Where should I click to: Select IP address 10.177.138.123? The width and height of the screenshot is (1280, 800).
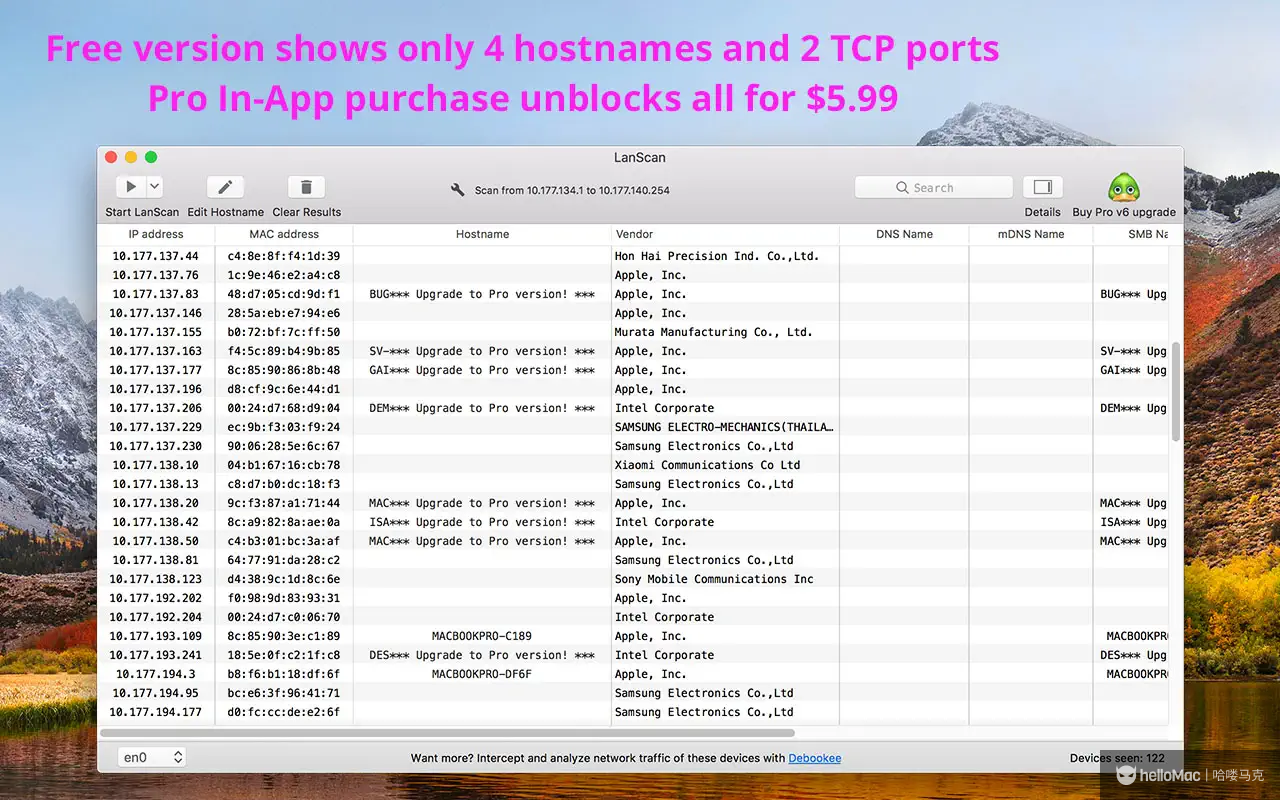click(155, 579)
